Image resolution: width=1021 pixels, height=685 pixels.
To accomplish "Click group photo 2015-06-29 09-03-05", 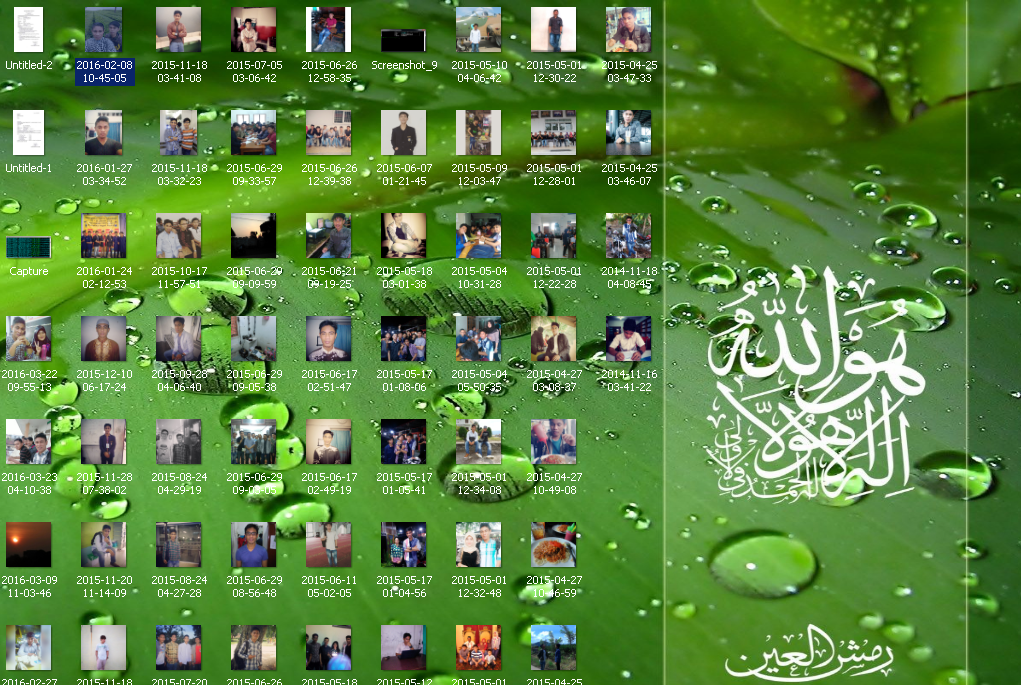I will [x=254, y=441].
